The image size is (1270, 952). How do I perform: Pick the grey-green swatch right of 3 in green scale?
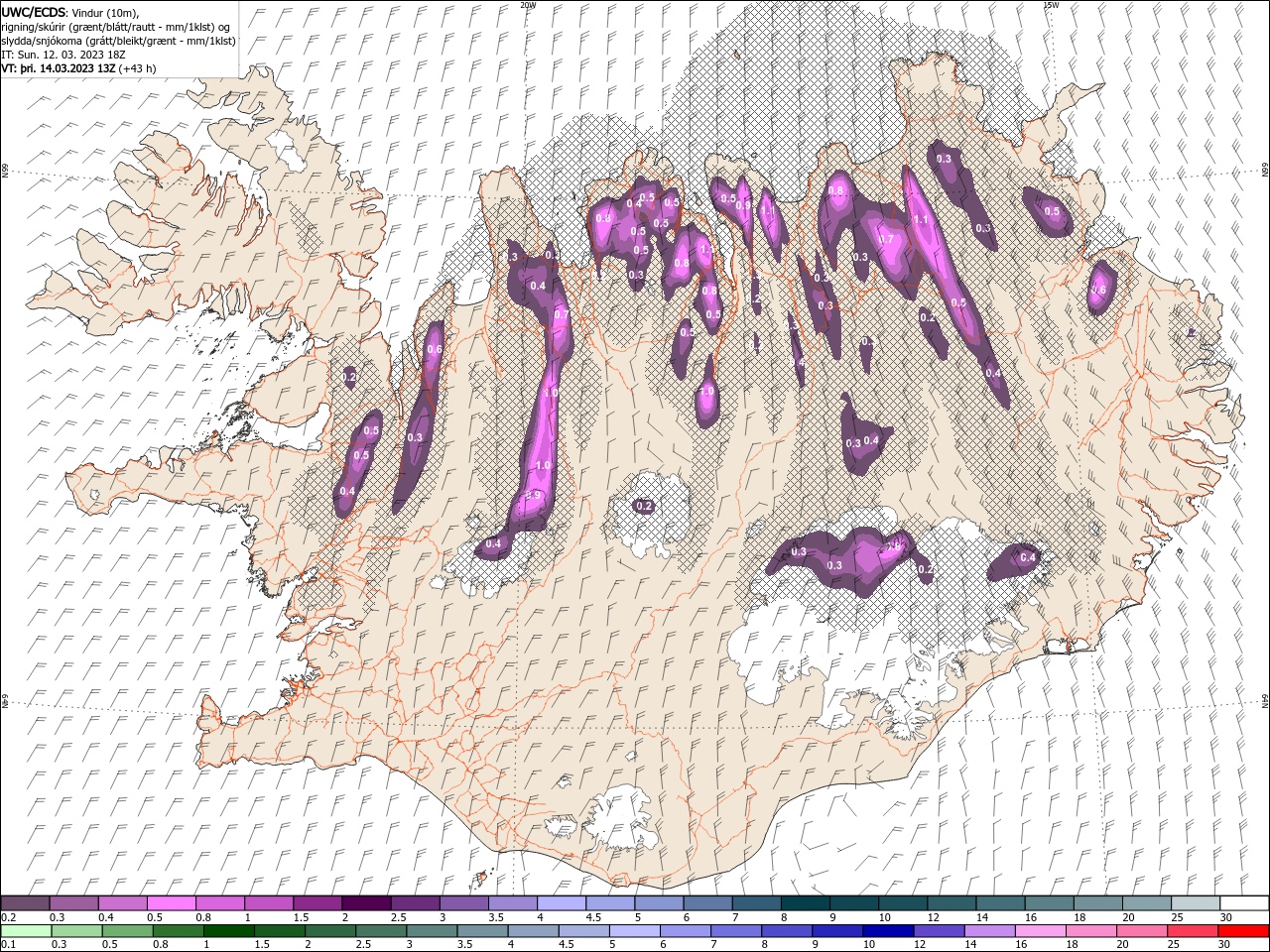coord(432,931)
